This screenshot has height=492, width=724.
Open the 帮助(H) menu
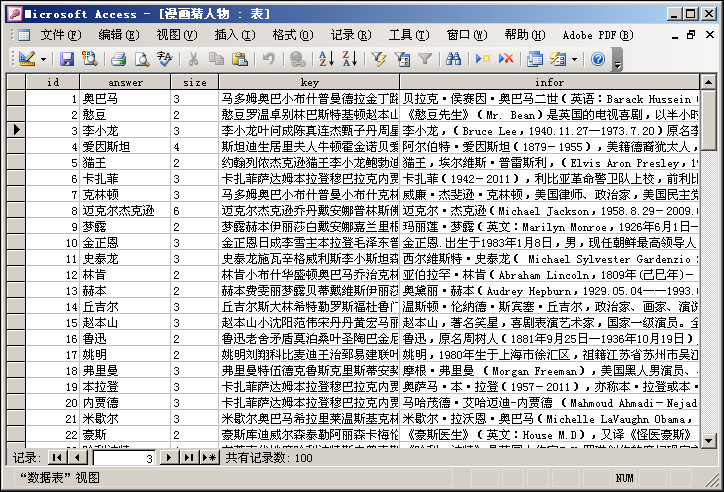(525, 35)
